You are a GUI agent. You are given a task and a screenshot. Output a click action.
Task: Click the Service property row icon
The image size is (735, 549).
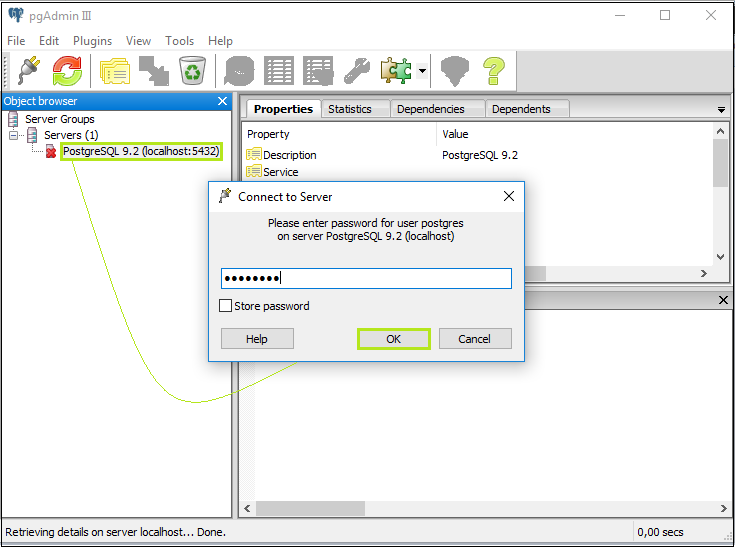click(254, 171)
